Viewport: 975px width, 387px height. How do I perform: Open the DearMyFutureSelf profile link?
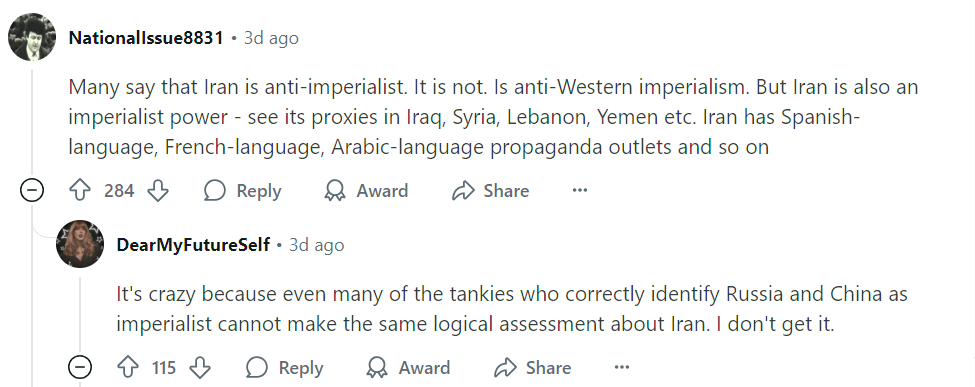point(193,245)
